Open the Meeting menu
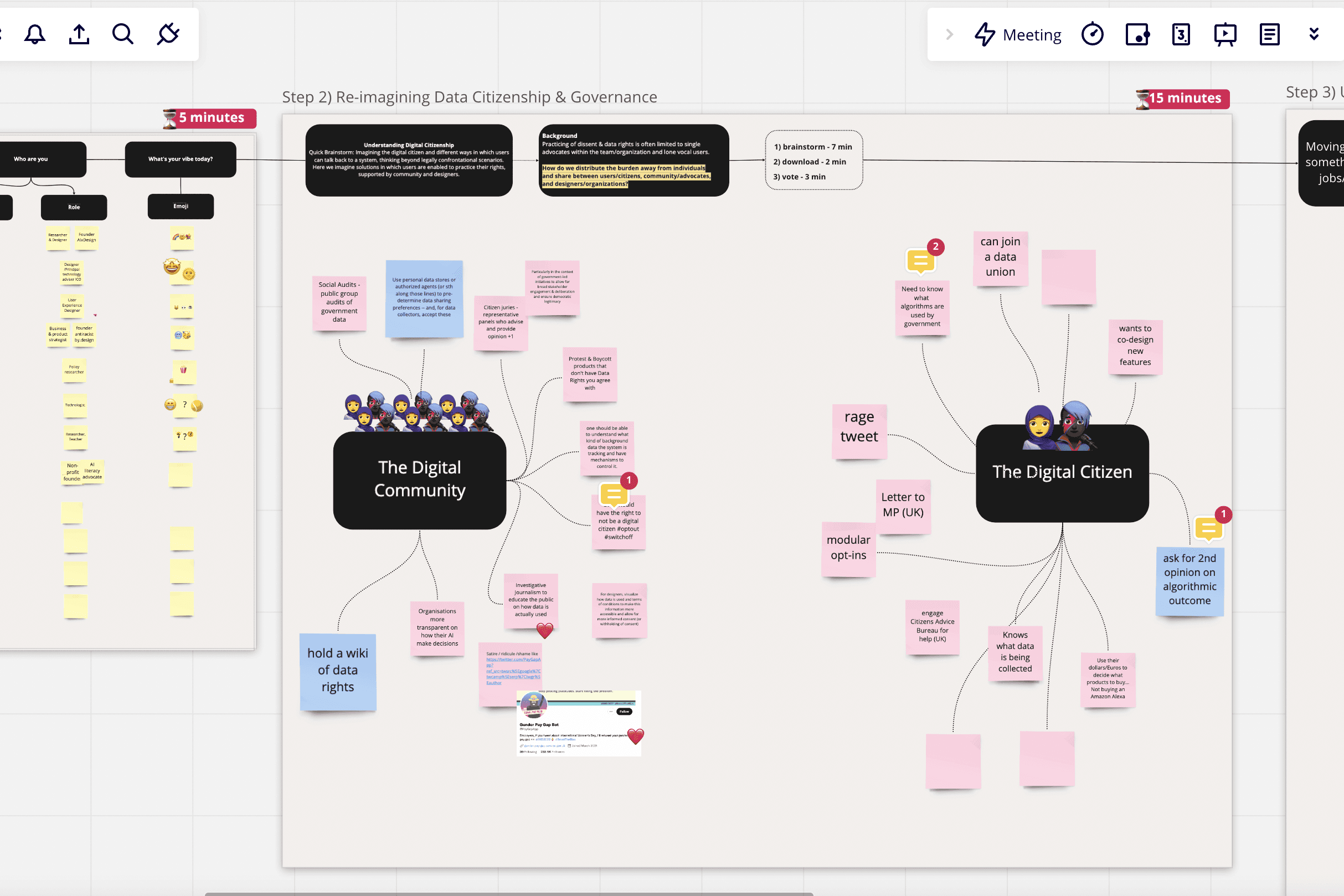Image resolution: width=1344 pixels, height=896 pixels. click(x=1018, y=35)
